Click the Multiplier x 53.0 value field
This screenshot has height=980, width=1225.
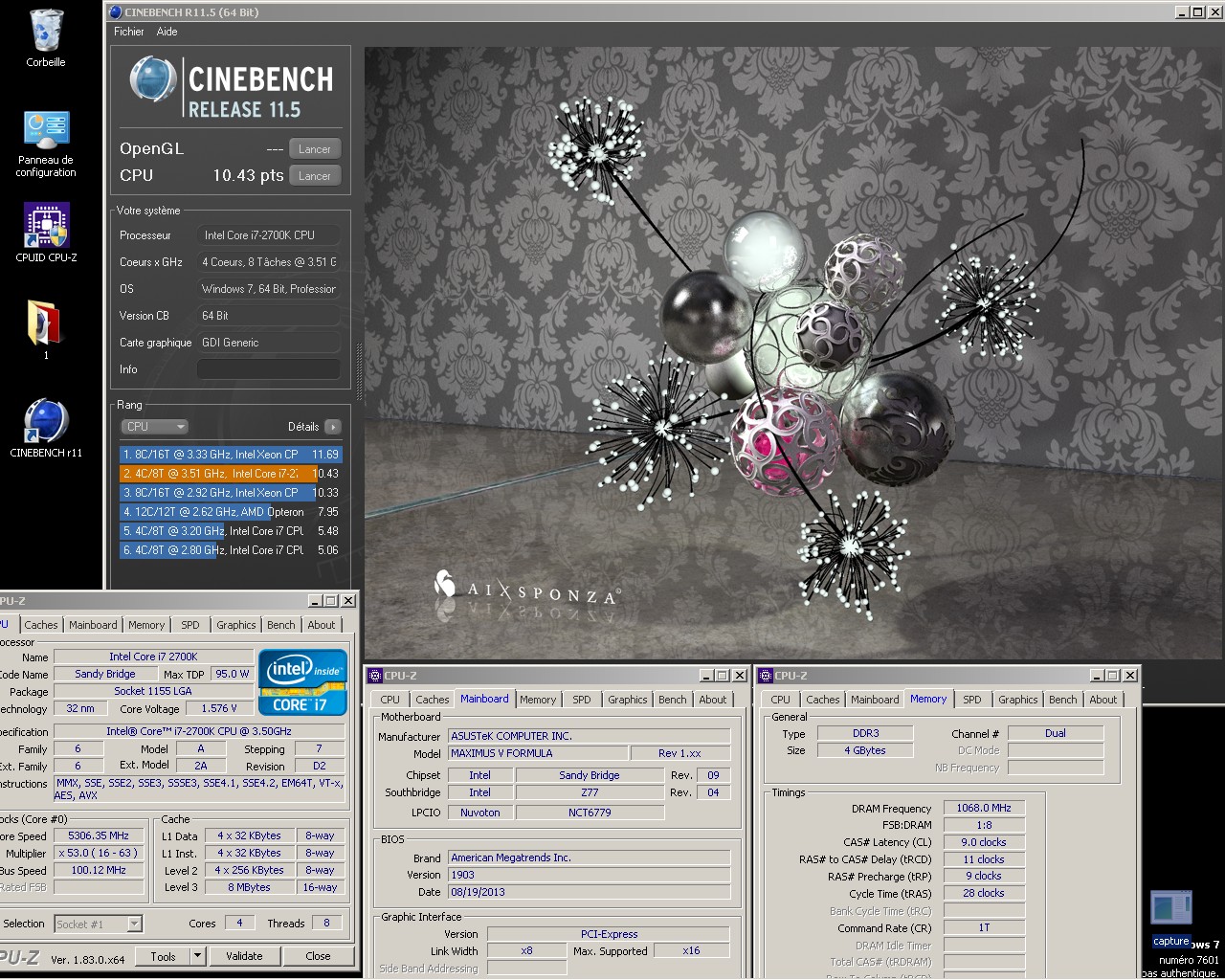(x=99, y=853)
